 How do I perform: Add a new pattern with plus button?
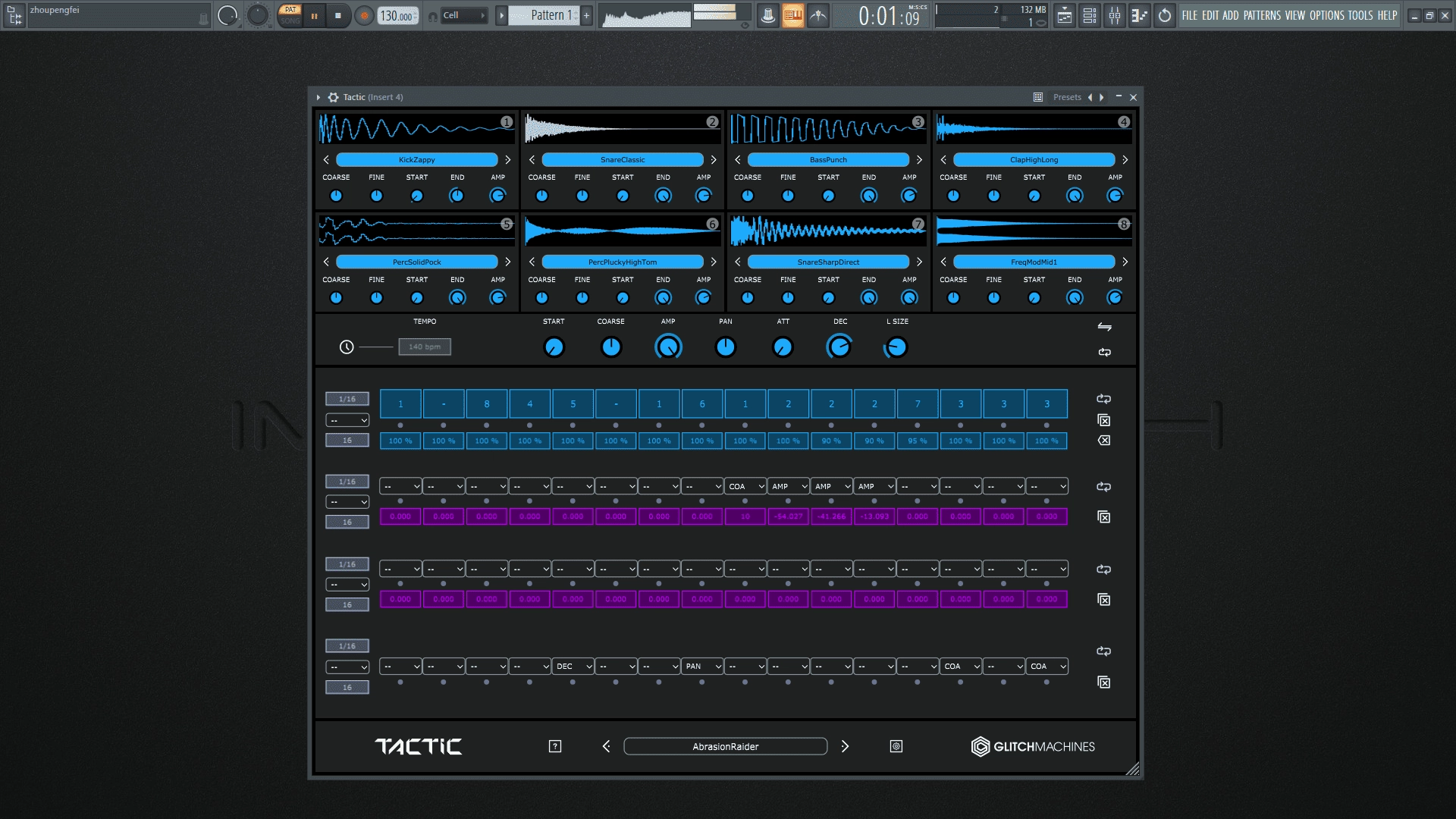tap(586, 15)
